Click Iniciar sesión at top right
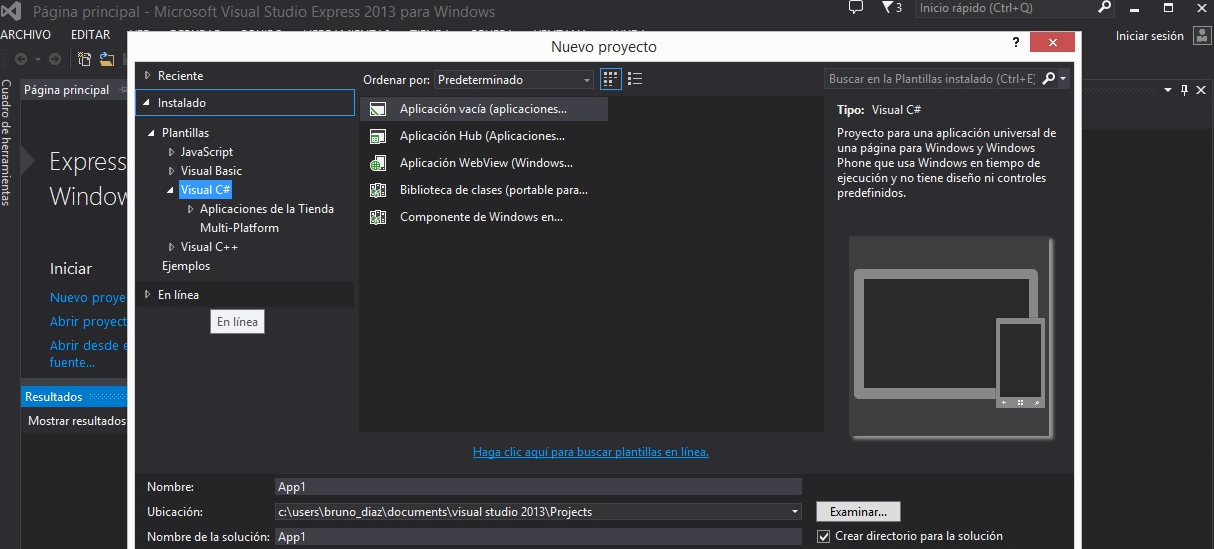This screenshot has height=549, width=1214. click(1150, 35)
